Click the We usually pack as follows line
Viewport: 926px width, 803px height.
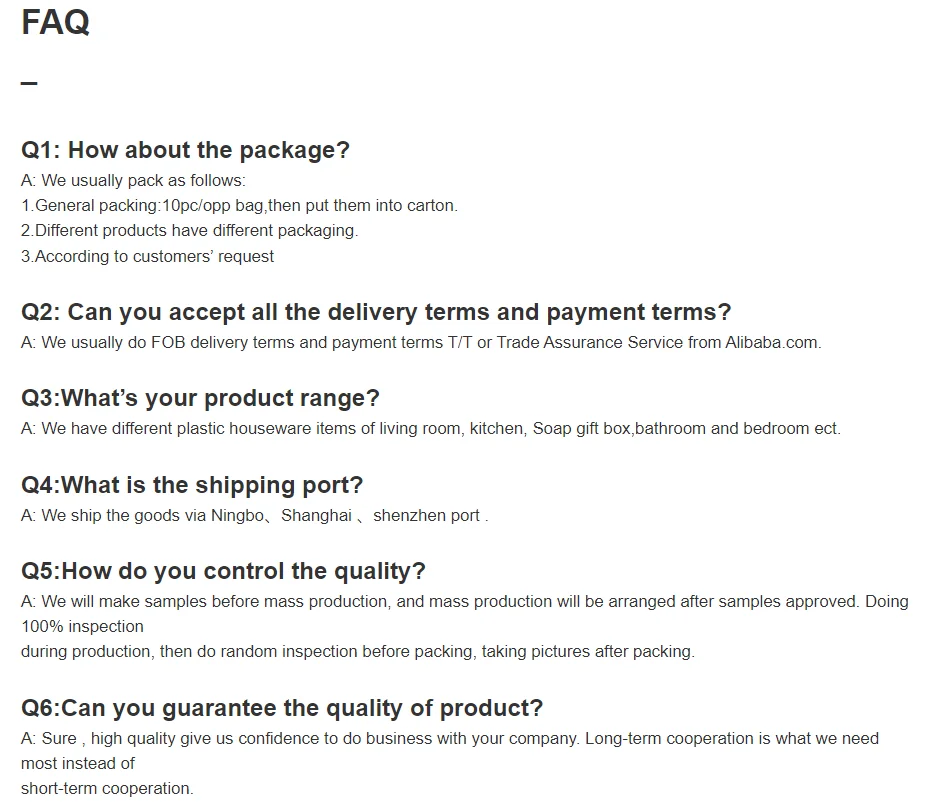[133, 181]
